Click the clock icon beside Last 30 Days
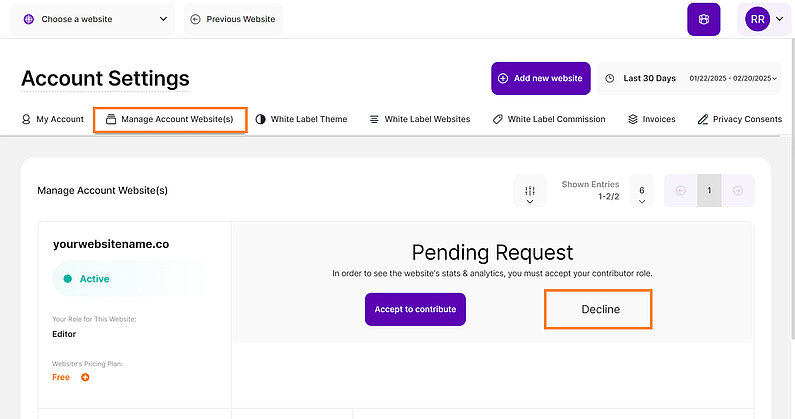The image size is (795, 419). point(609,78)
